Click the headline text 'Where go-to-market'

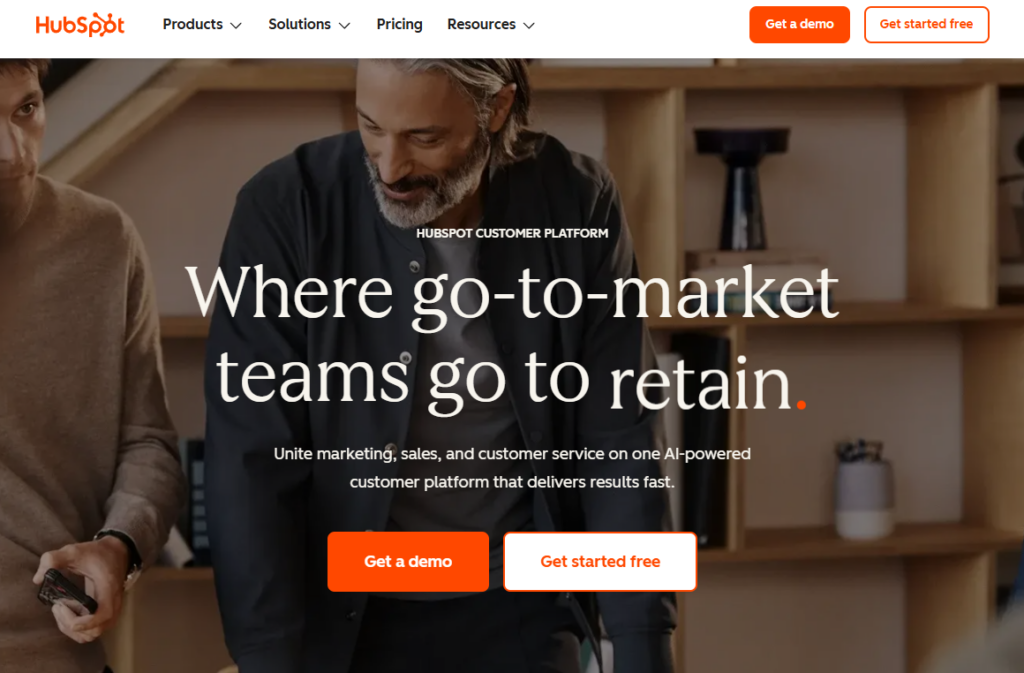click(512, 294)
